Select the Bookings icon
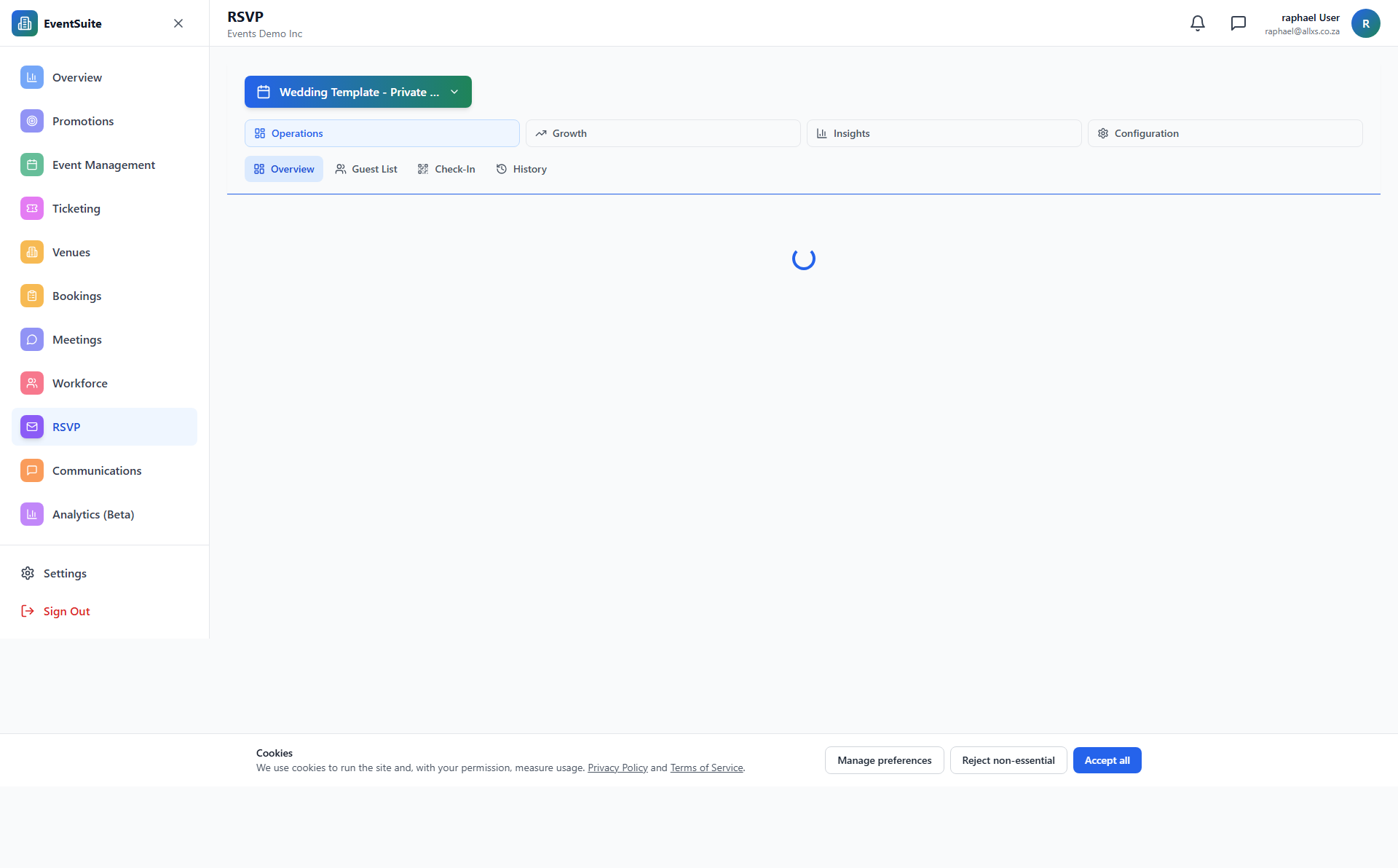Viewport: 1398px width, 868px height. (31, 296)
